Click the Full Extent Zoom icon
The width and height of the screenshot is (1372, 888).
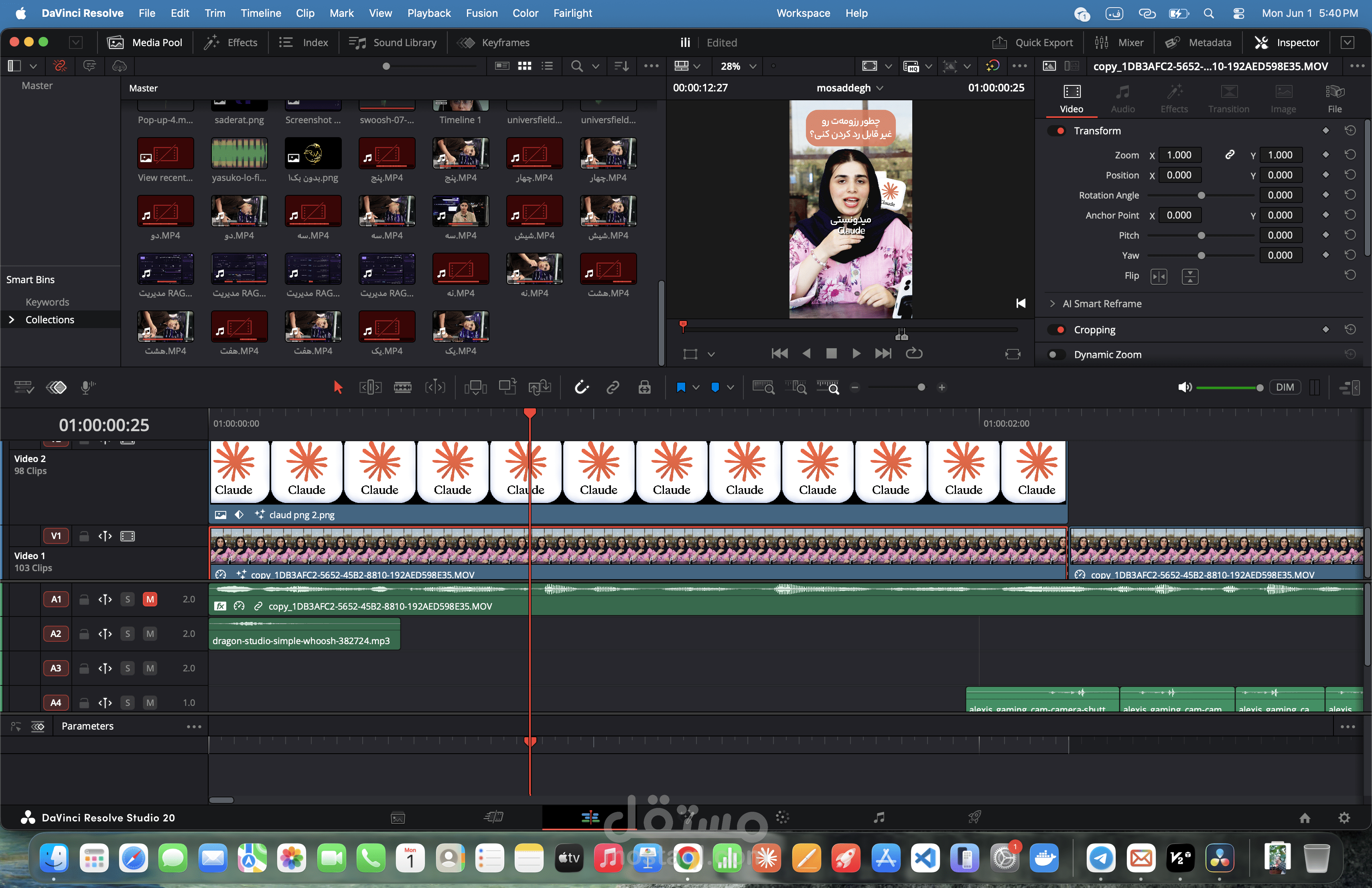coord(764,387)
